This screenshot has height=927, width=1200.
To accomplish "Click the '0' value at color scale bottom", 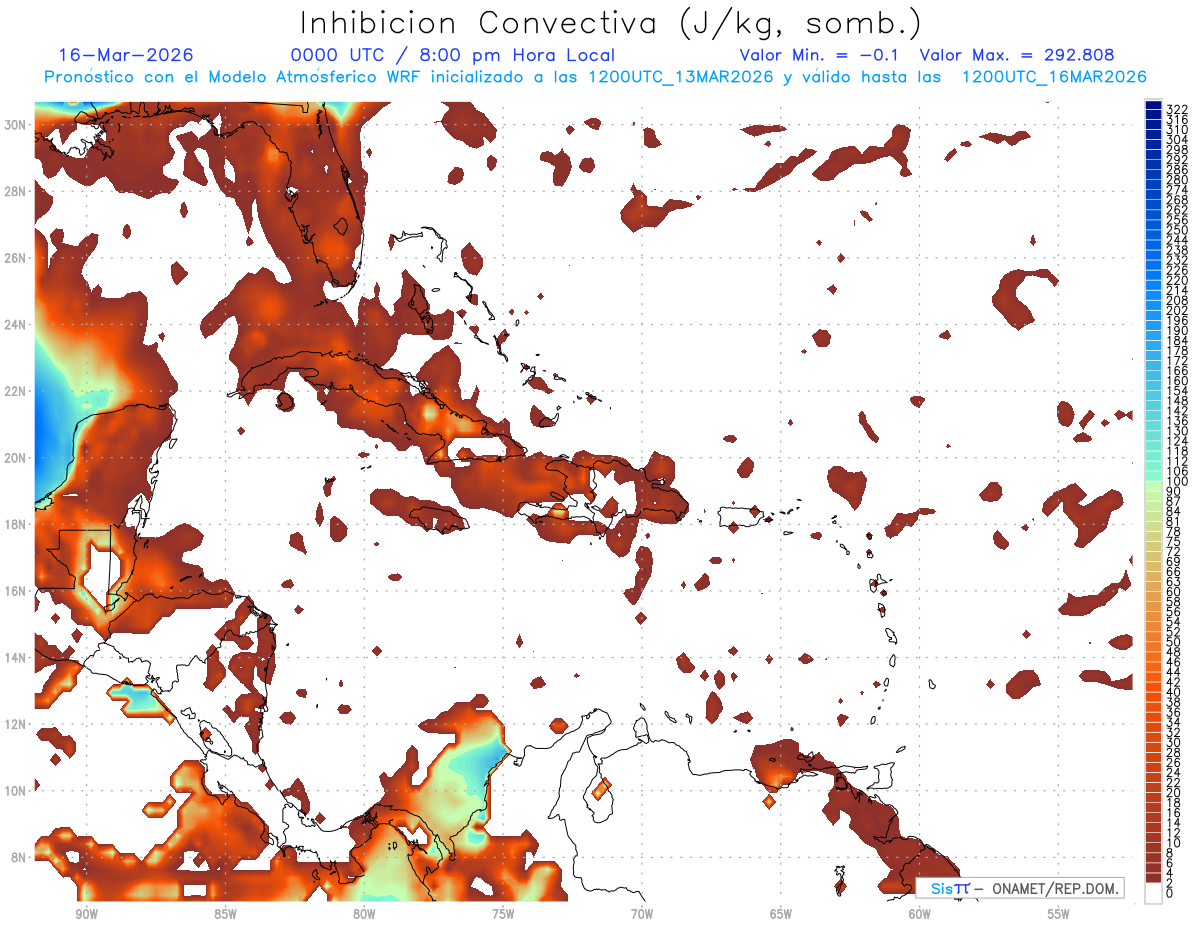I will coord(1170,894).
